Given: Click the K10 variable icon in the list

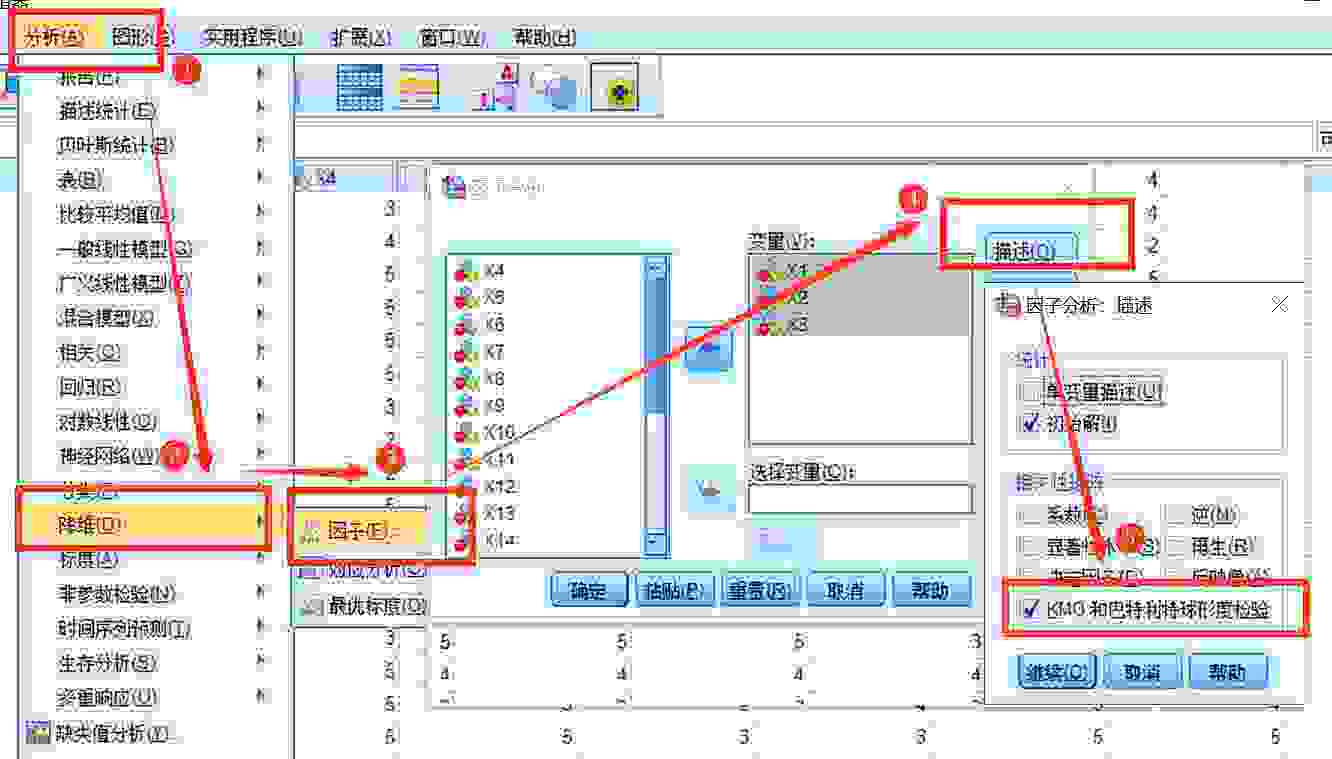Looking at the screenshot, I should click(x=465, y=433).
